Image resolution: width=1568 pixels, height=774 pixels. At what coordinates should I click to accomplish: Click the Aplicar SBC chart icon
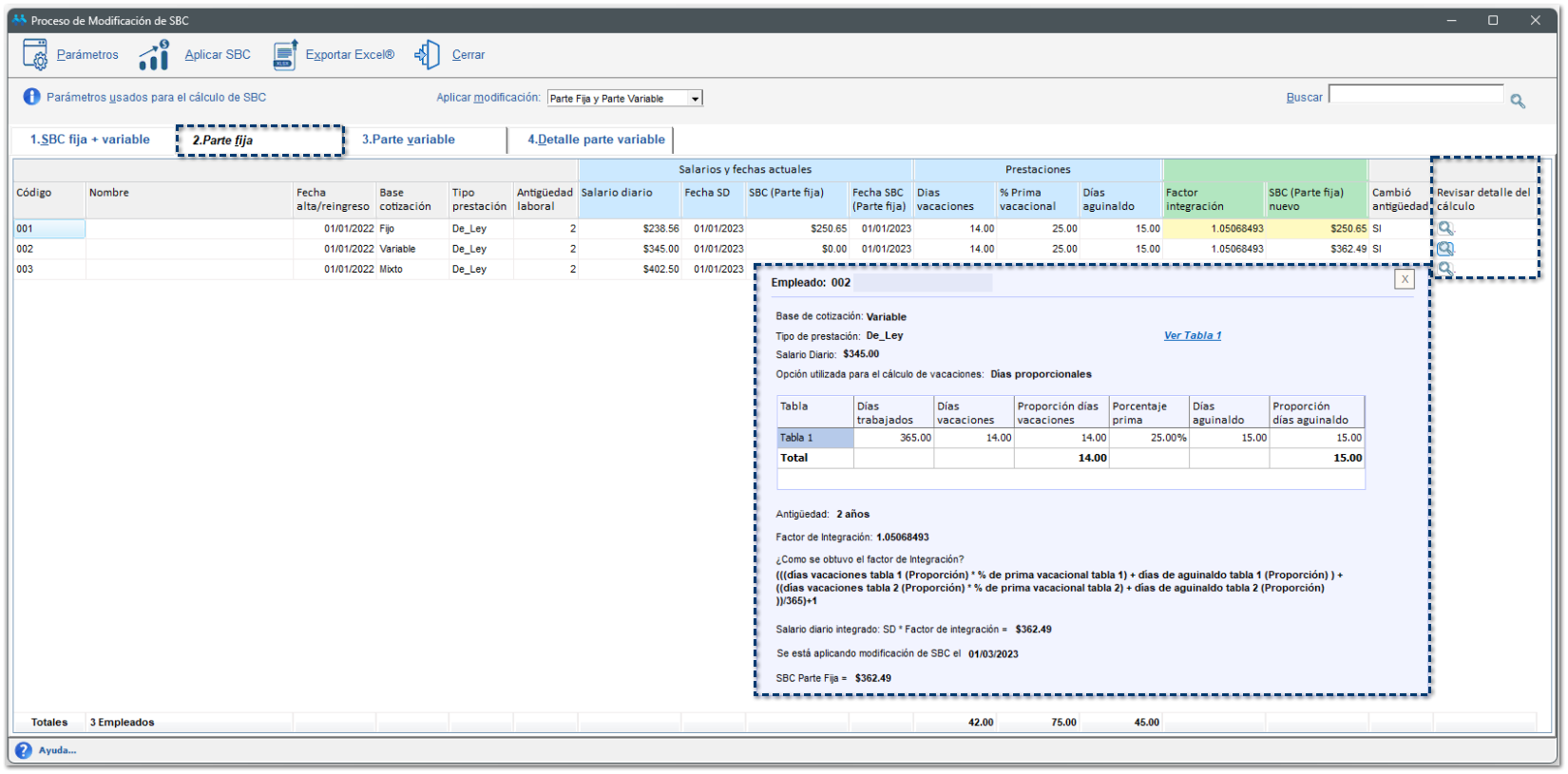coord(154,55)
